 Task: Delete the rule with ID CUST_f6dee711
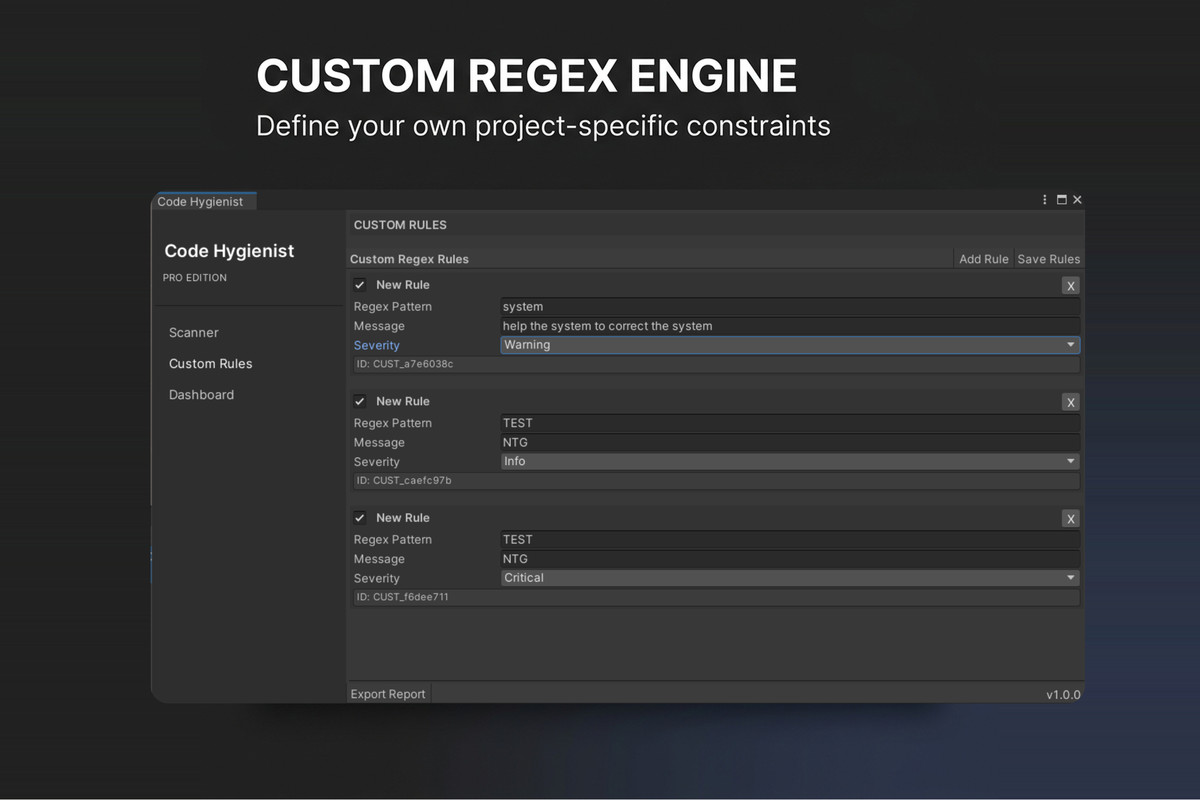[x=1071, y=519]
